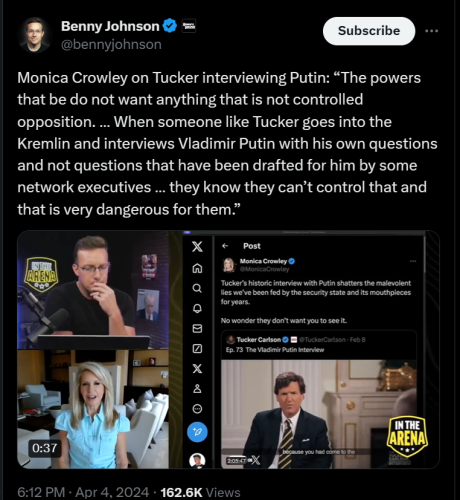Screen dimensions: 460x500
Task: Play the embedded In The Arena video
Action: 228,350
